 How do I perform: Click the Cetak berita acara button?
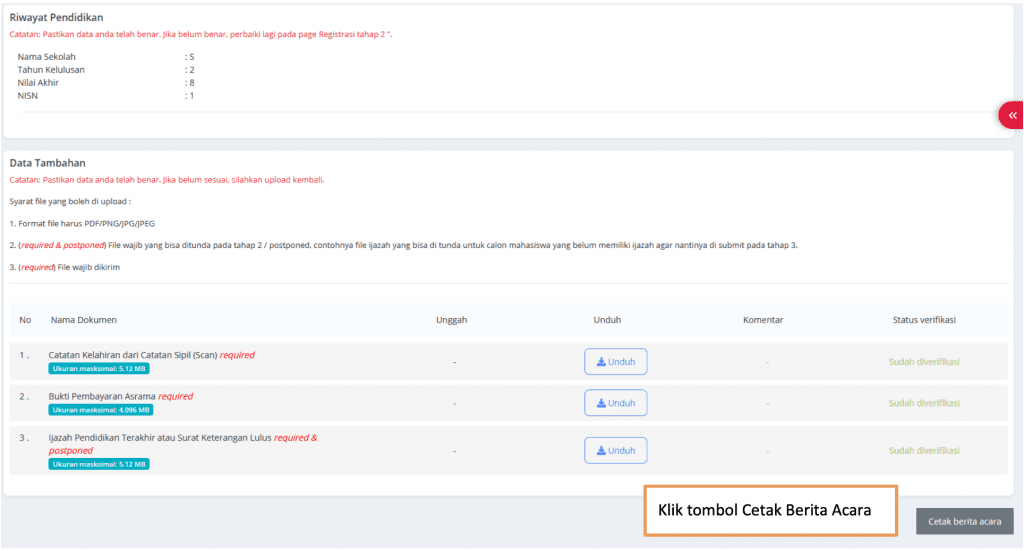pyautogui.click(x=964, y=521)
